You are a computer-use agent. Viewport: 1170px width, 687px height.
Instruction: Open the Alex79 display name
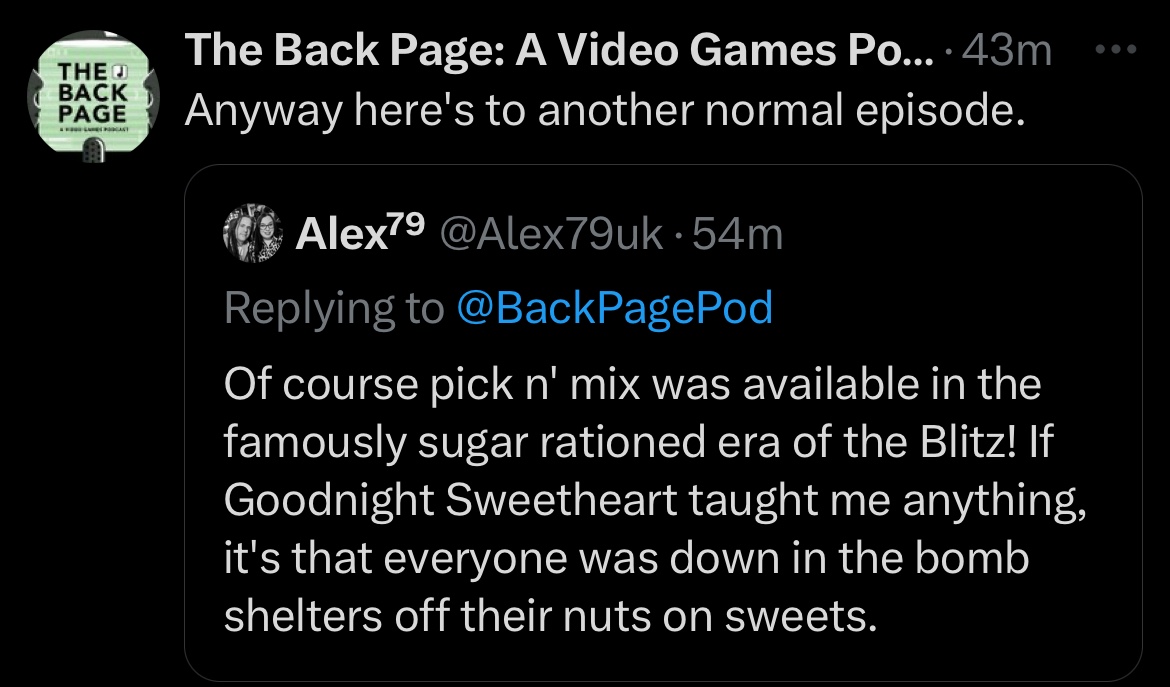coord(360,233)
